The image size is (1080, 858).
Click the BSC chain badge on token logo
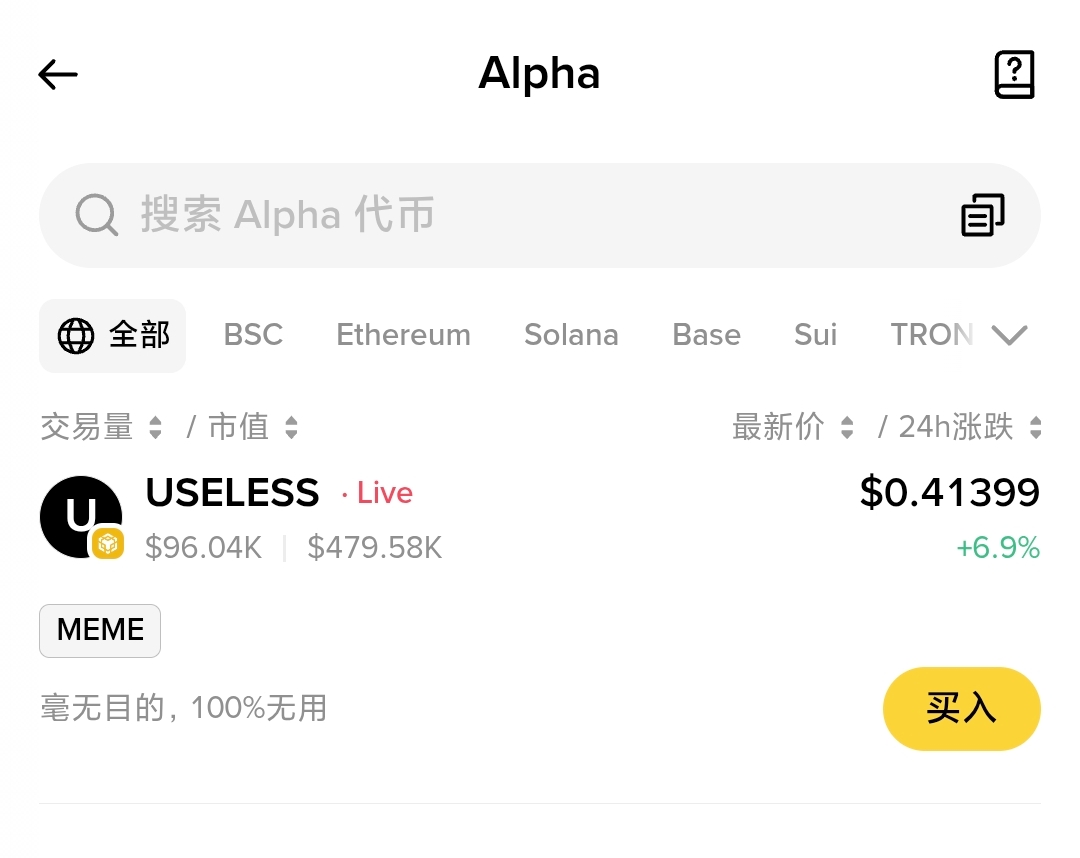tap(108, 544)
